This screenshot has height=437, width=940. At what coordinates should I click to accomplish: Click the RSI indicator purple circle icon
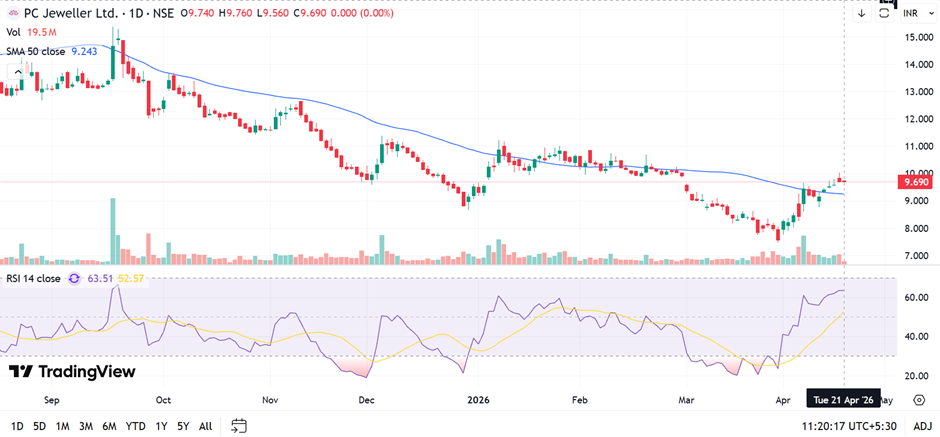pos(74,279)
